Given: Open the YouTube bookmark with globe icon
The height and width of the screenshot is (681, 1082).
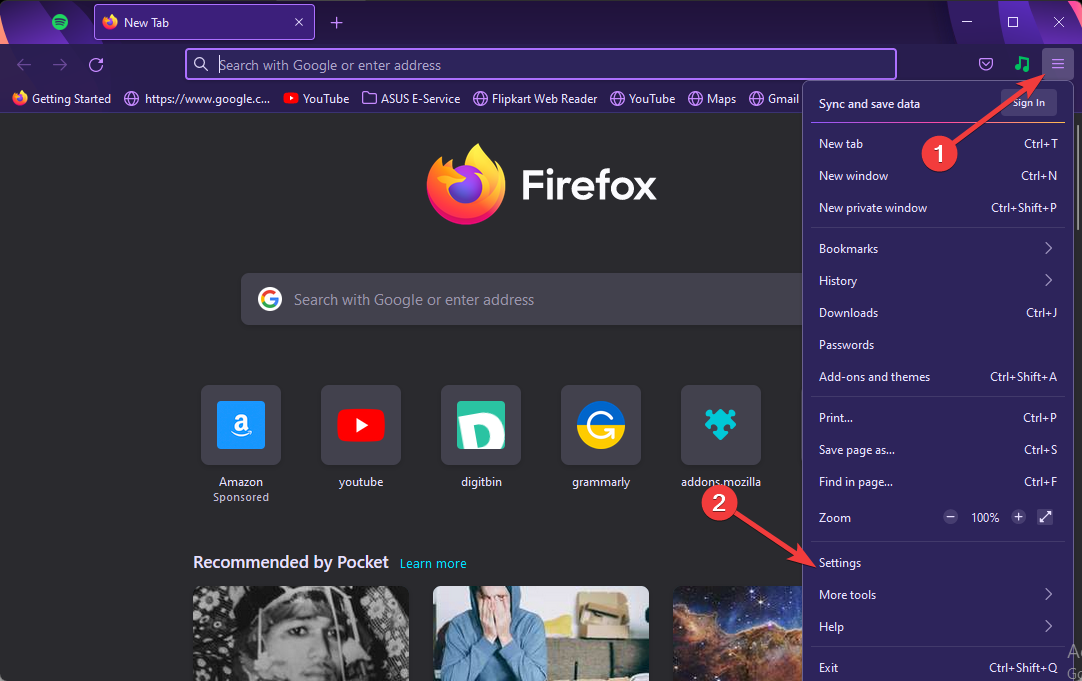Looking at the screenshot, I should click(642, 99).
